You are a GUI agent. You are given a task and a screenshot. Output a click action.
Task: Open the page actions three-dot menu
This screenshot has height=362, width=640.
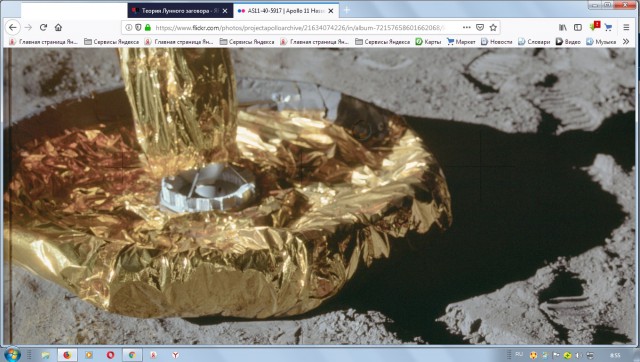[x=467, y=27]
